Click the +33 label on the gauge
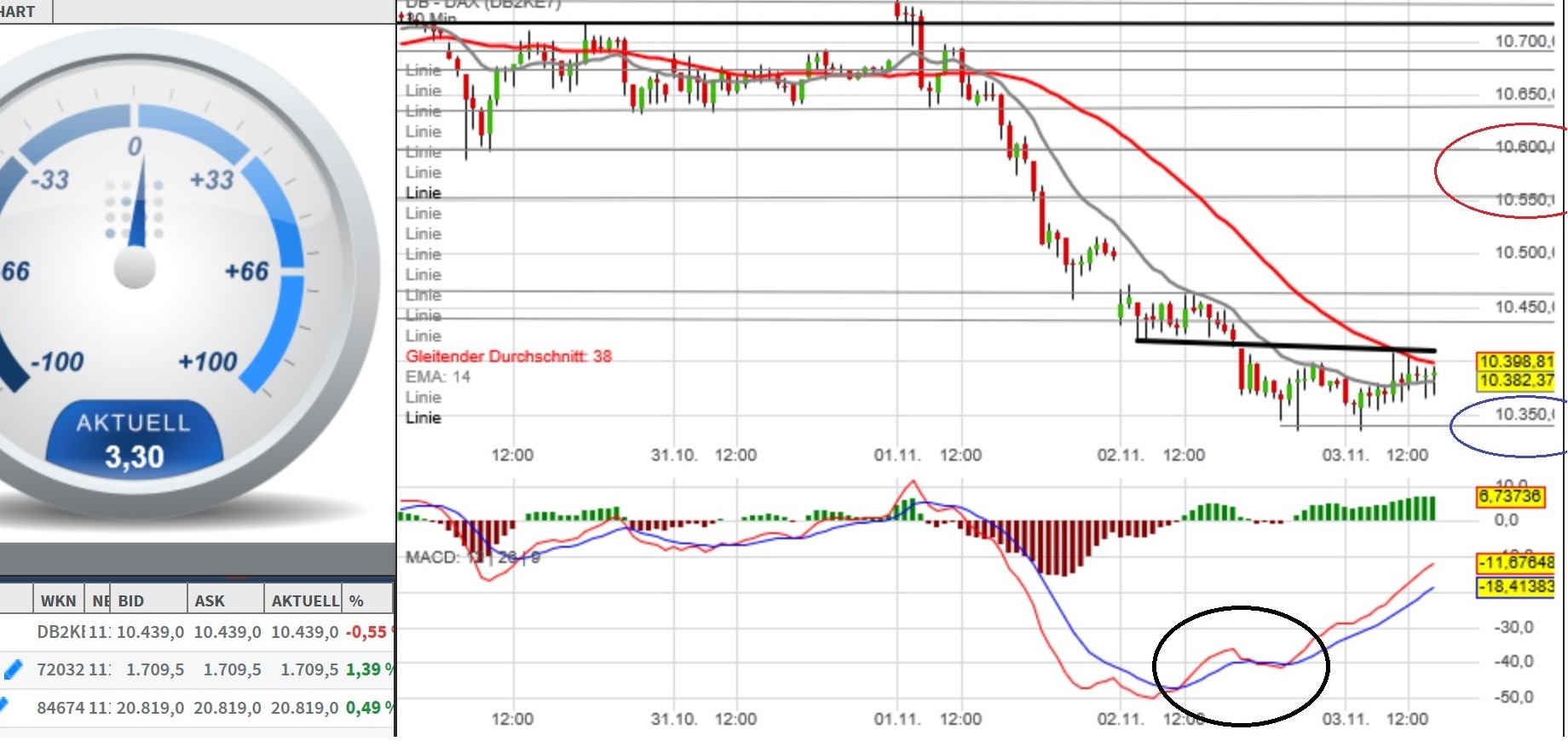 [x=210, y=180]
